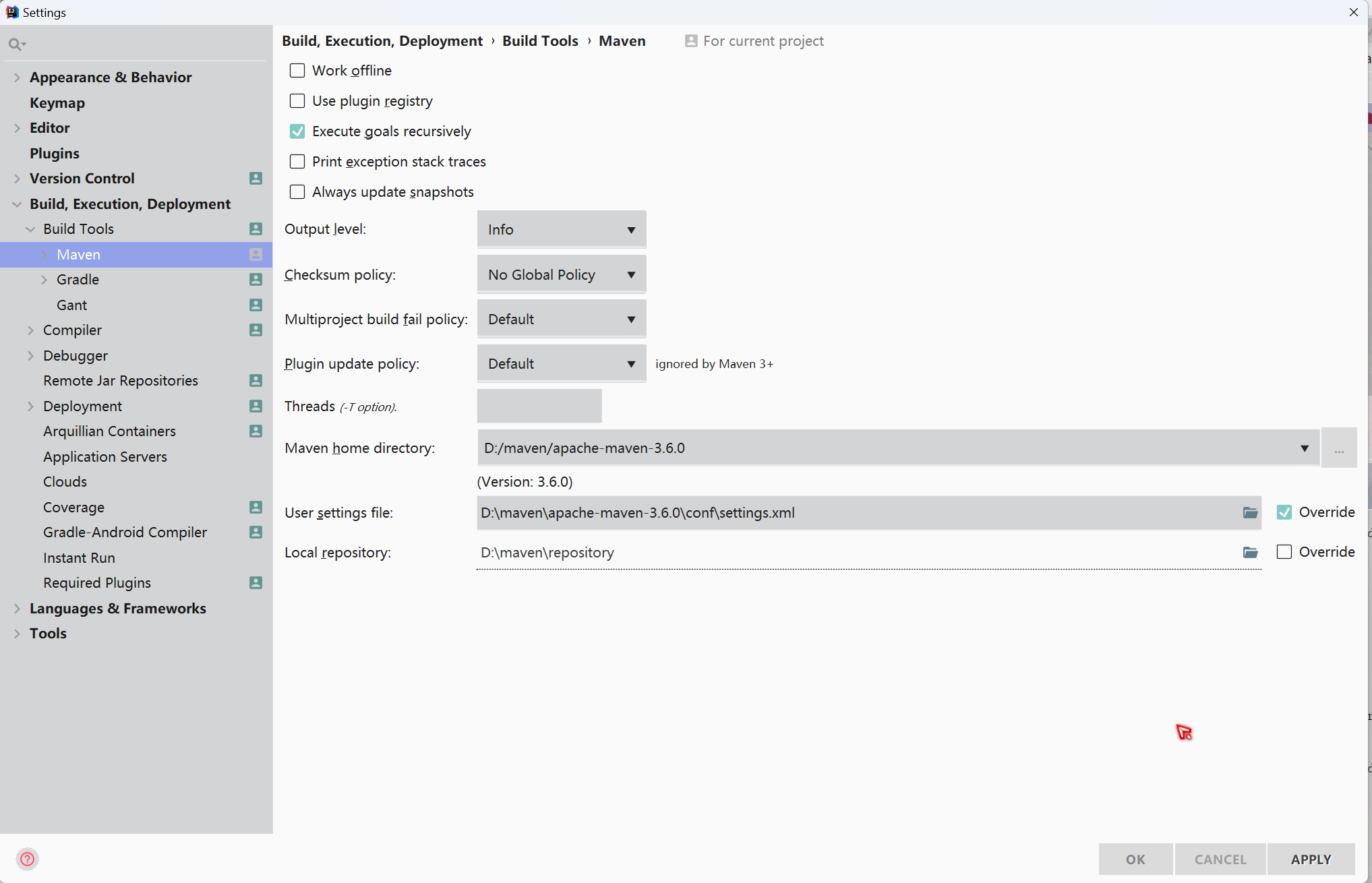The height and width of the screenshot is (883, 1372).
Task: Uncheck Execute goals recursively
Action: click(297, 131)
